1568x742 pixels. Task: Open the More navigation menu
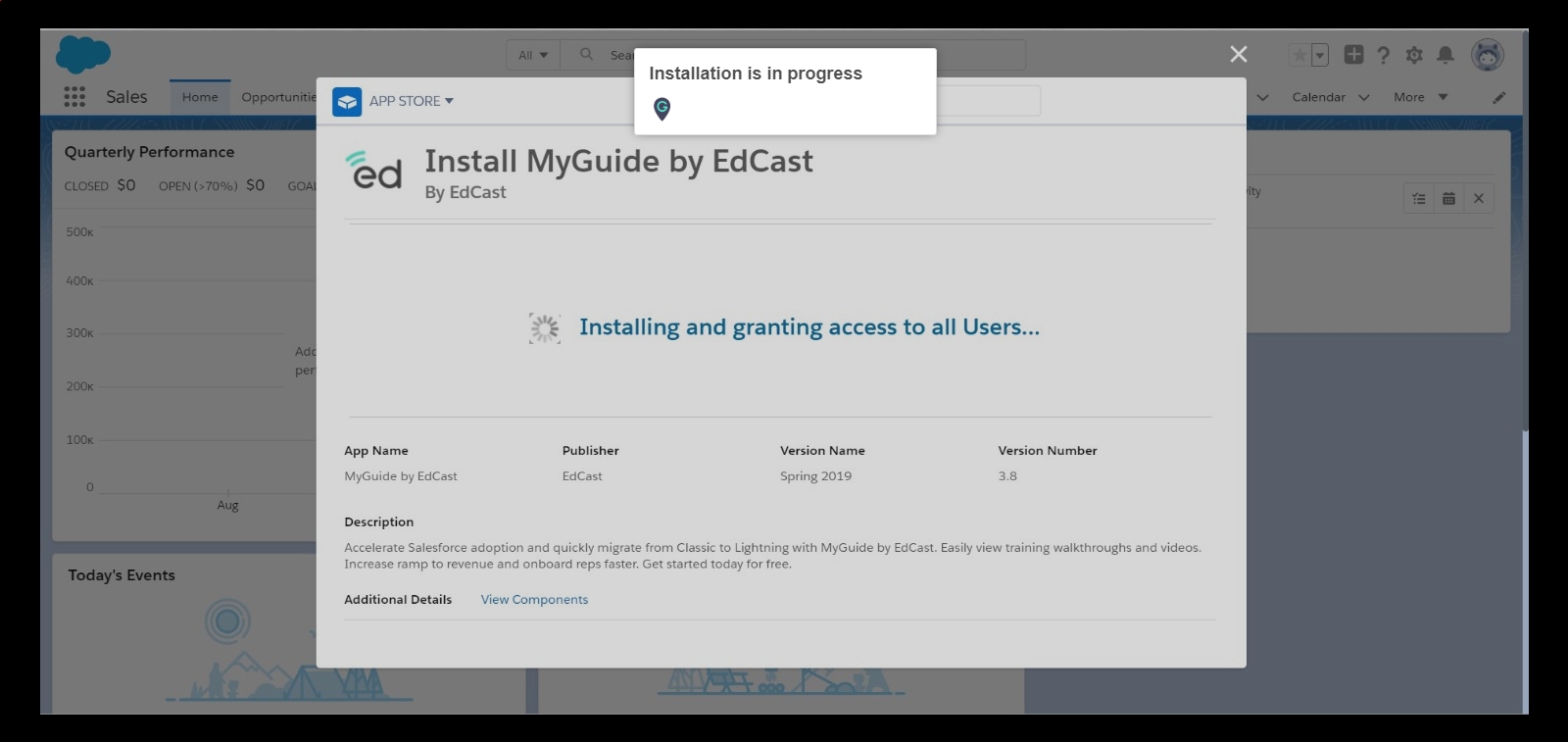tap(1420, 96)
